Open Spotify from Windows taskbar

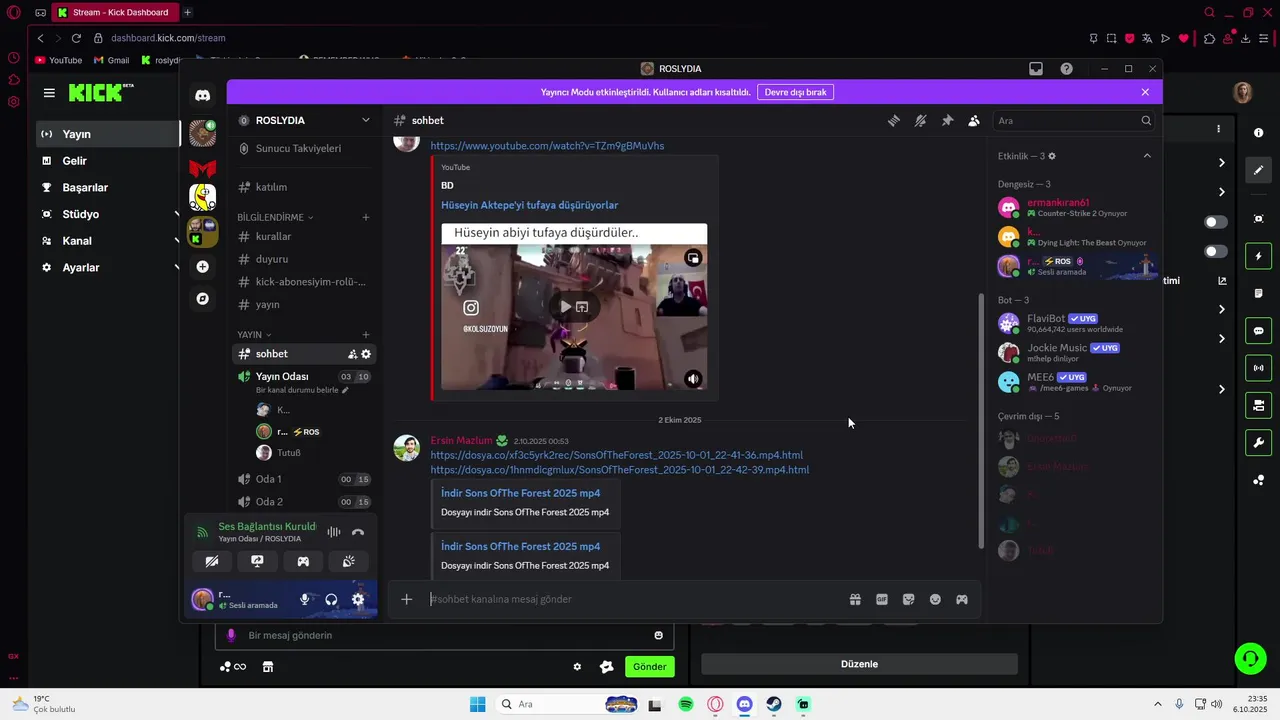pyautogui.click(x=686, y=704)
